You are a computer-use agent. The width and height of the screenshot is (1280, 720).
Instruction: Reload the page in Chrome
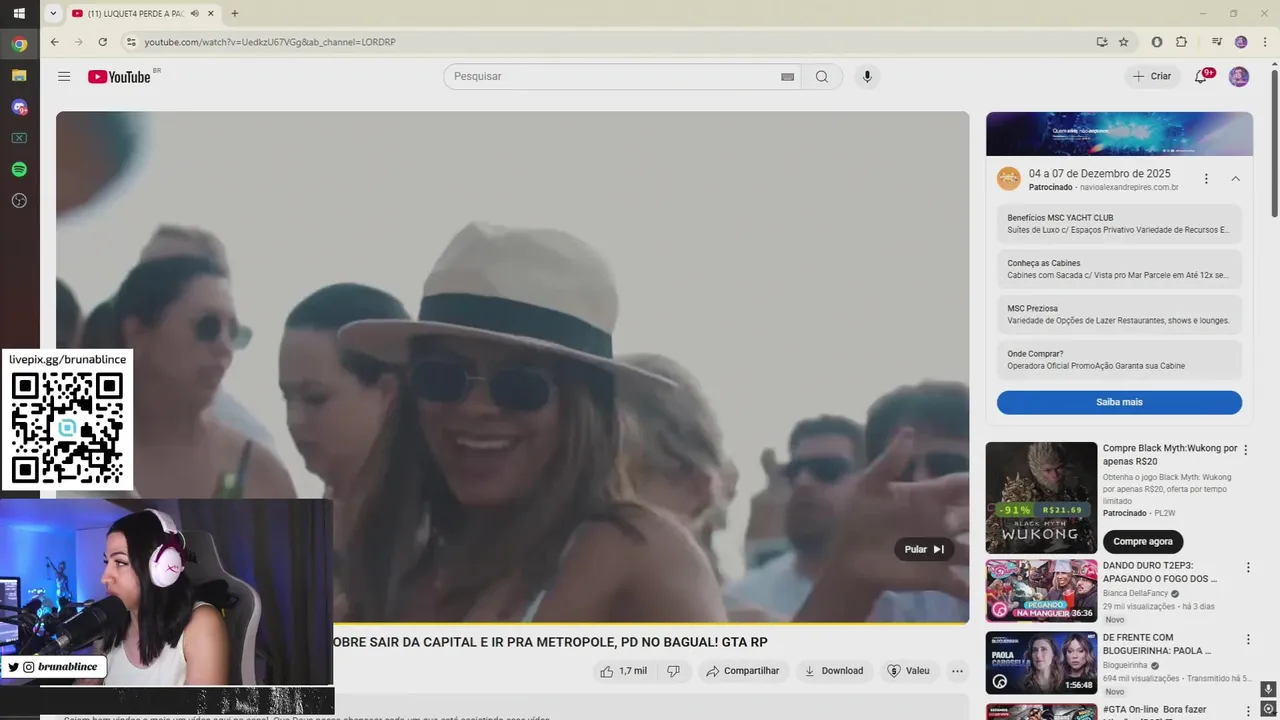tap(102, 42)
